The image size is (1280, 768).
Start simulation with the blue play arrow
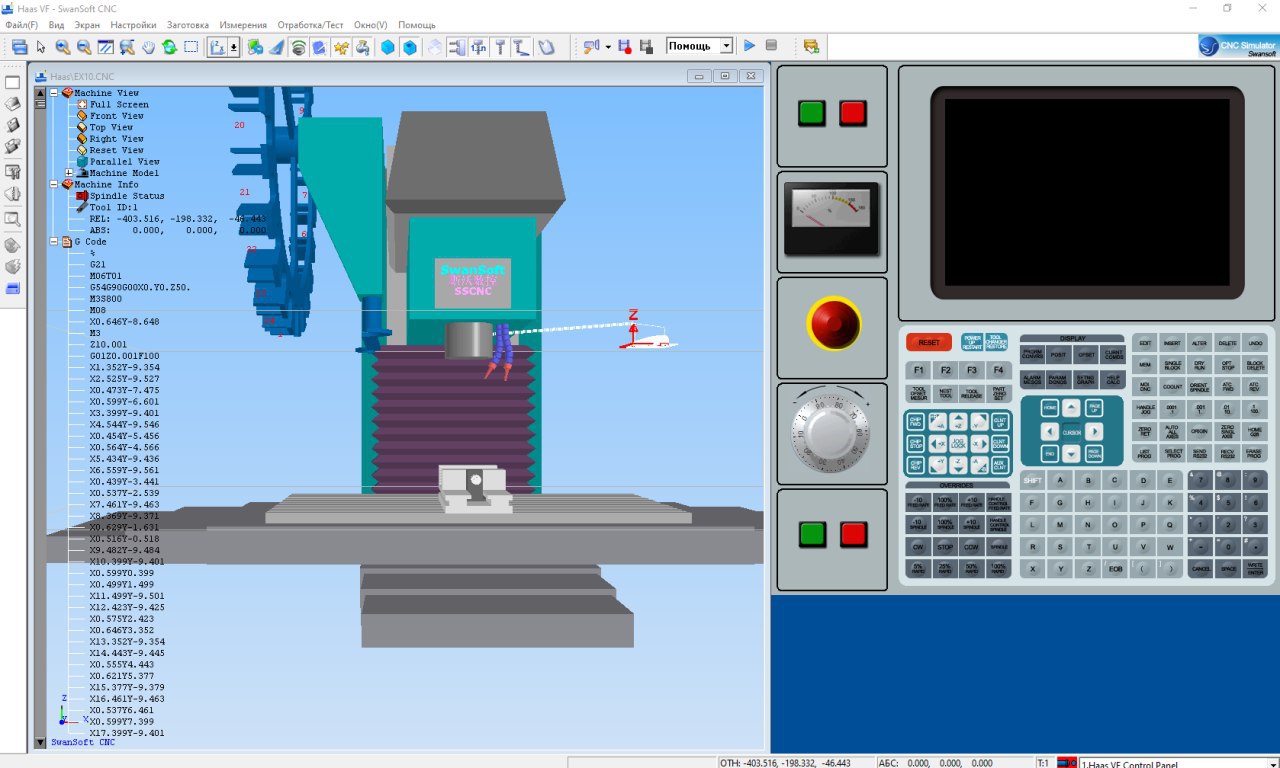(x=749, y=46)
